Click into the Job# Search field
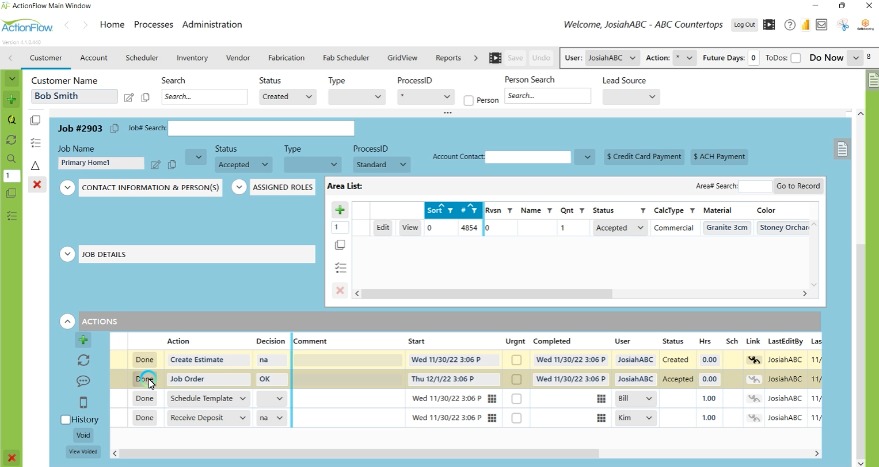Image resolution: width=879 pixels, height=467 pixels. pyautogui.click(x=261, y=128)
